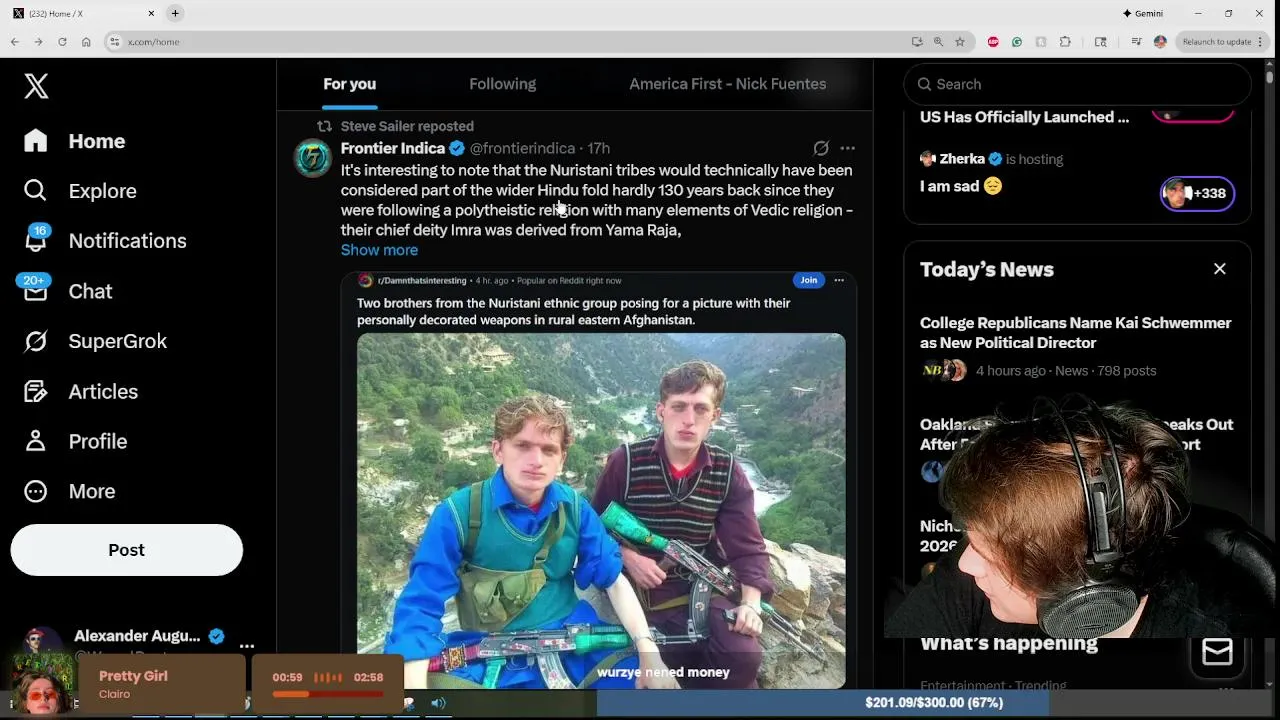Go forward in browser history

pos(38,42)
